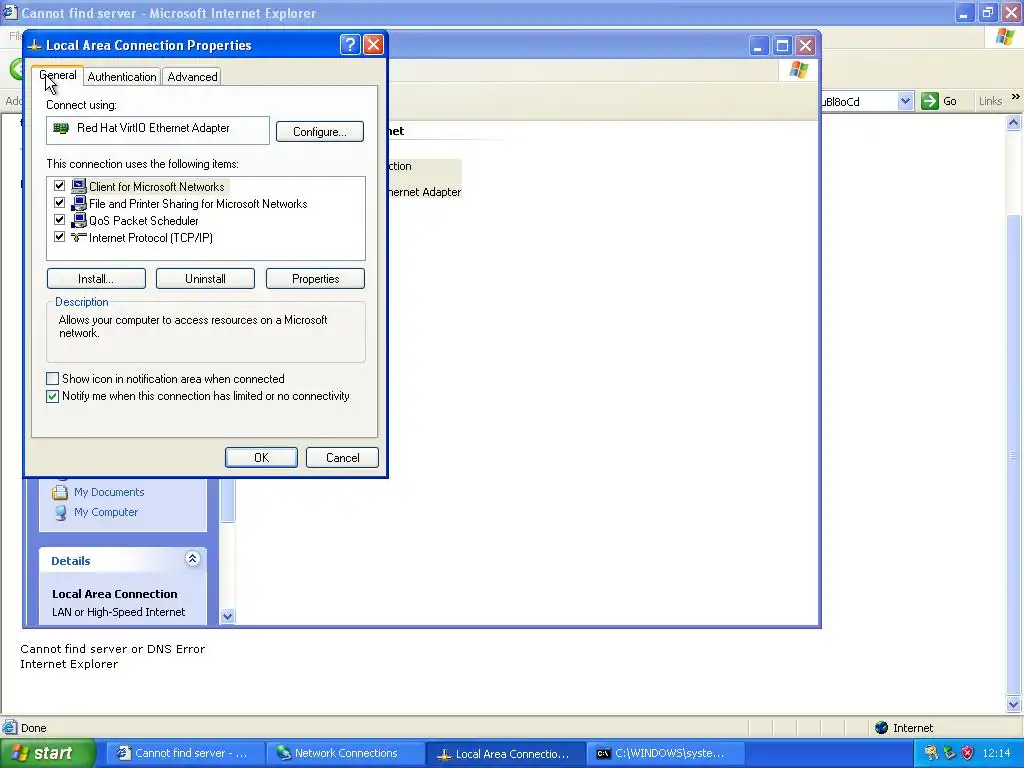The image size is (1024, 768).
Task: Select File and Printer Sharing icon
Action: [79, 203]
